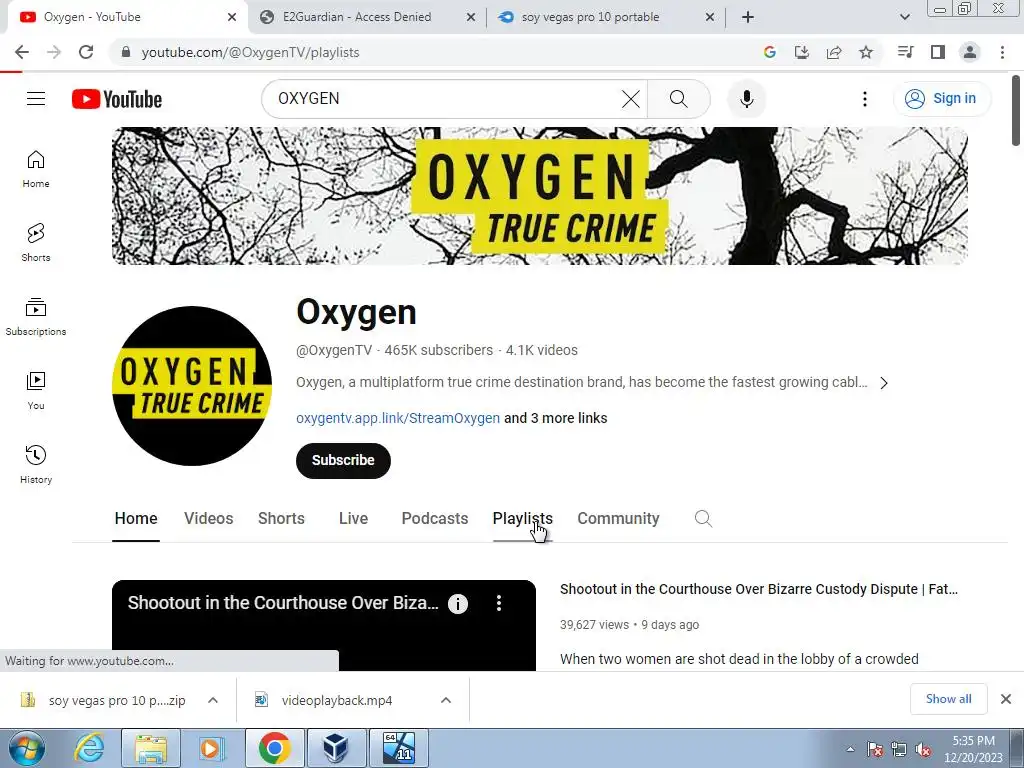Go to Home in sidebar
This screenshot has height=768, width=1024.
pos(36,169)
